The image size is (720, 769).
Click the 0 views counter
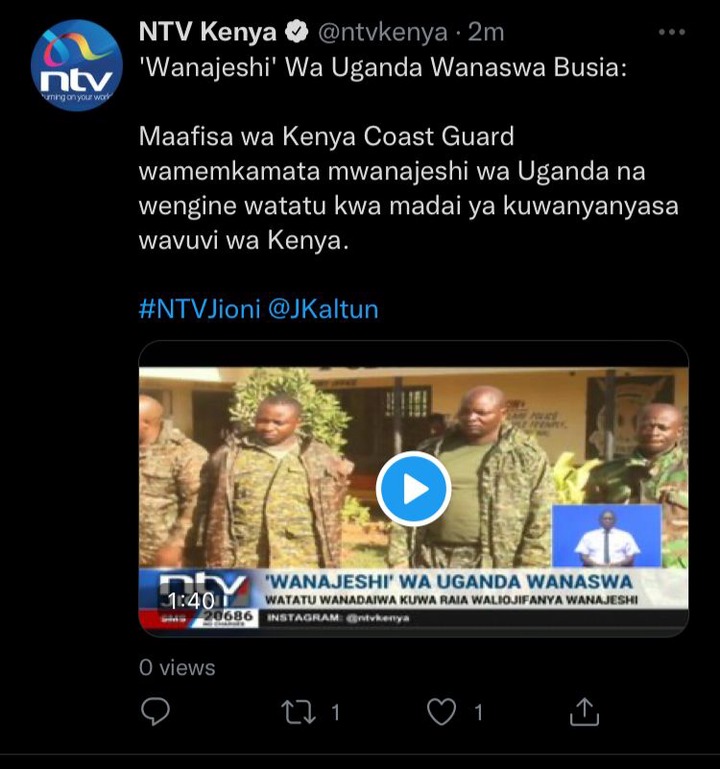pyautogui.click(x=177, y=668)
